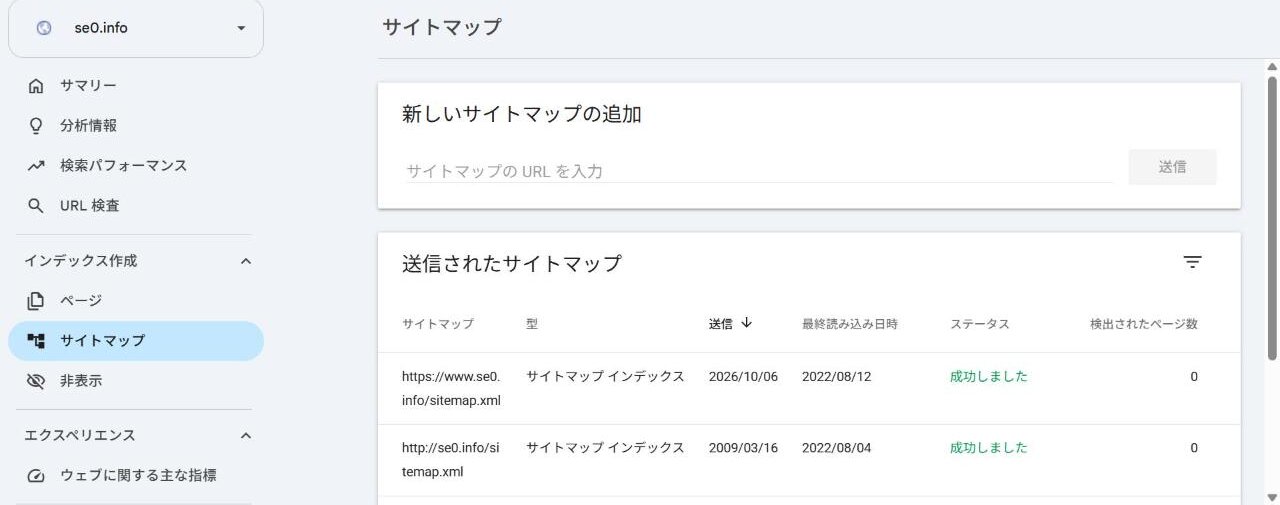This screenshot has height=505, width=1280.
Task: Open the filter icon in 送信されたサイトマップ
Action: coord(1192,263)
